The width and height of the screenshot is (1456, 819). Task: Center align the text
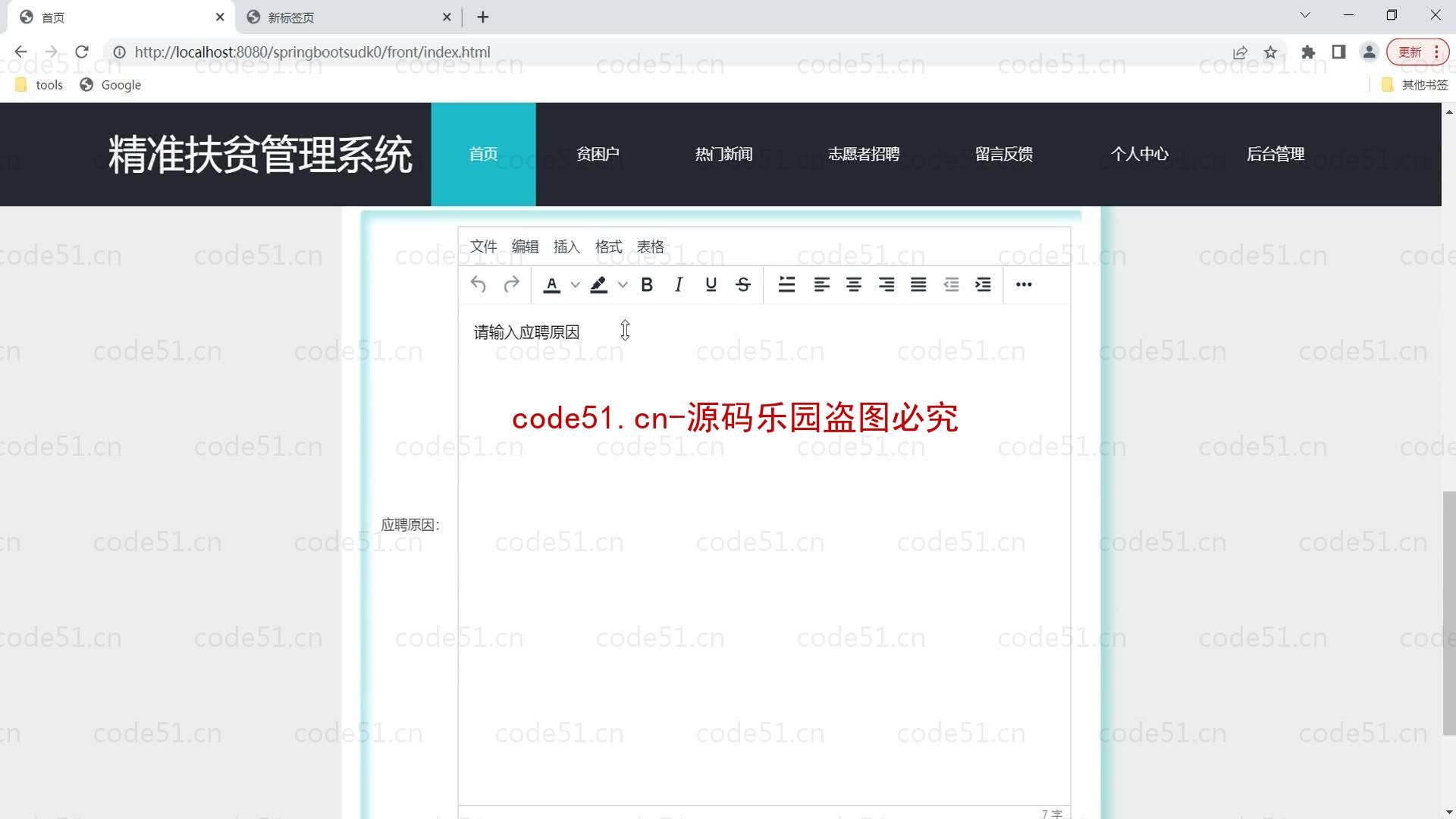coord(854,284)
